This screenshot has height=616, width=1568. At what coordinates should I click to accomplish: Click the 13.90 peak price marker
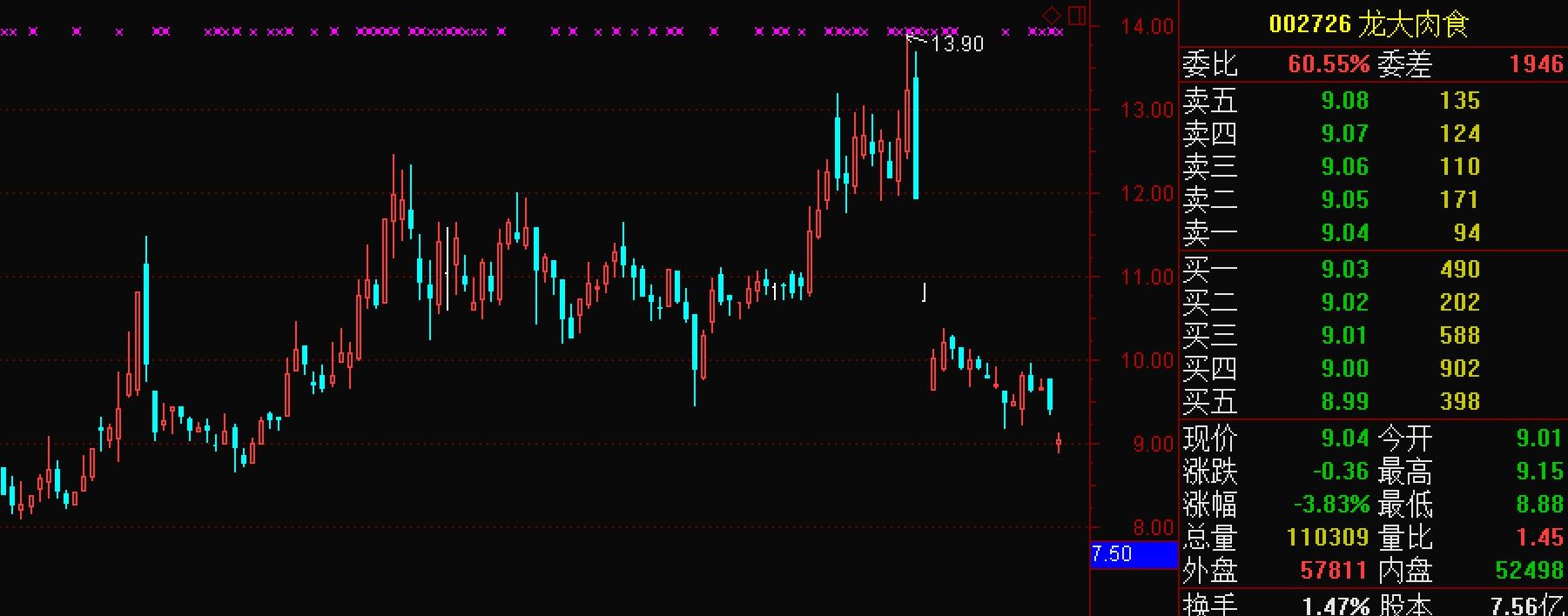click(957, 44)
